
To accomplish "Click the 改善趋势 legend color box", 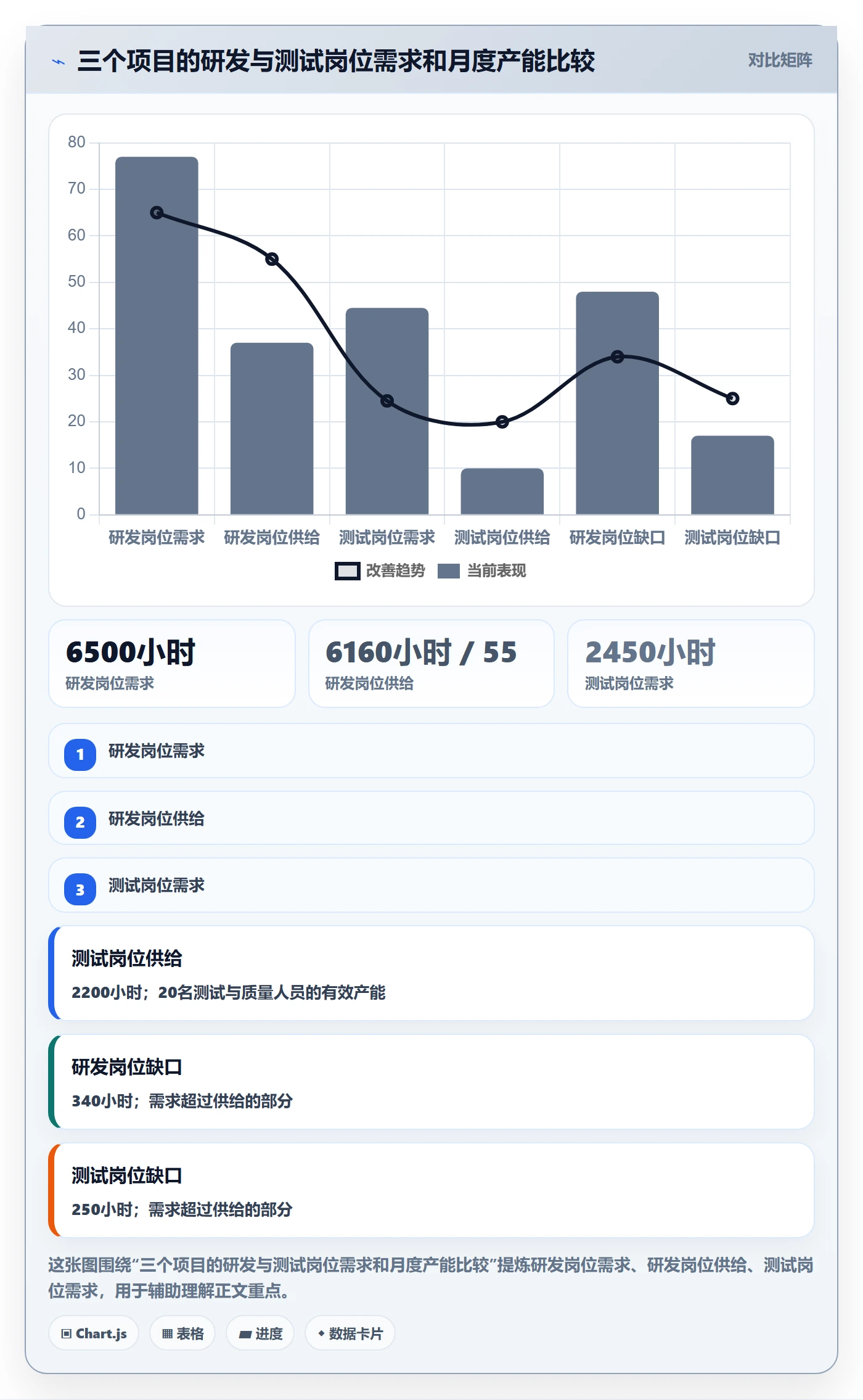I will coord(348,571).
